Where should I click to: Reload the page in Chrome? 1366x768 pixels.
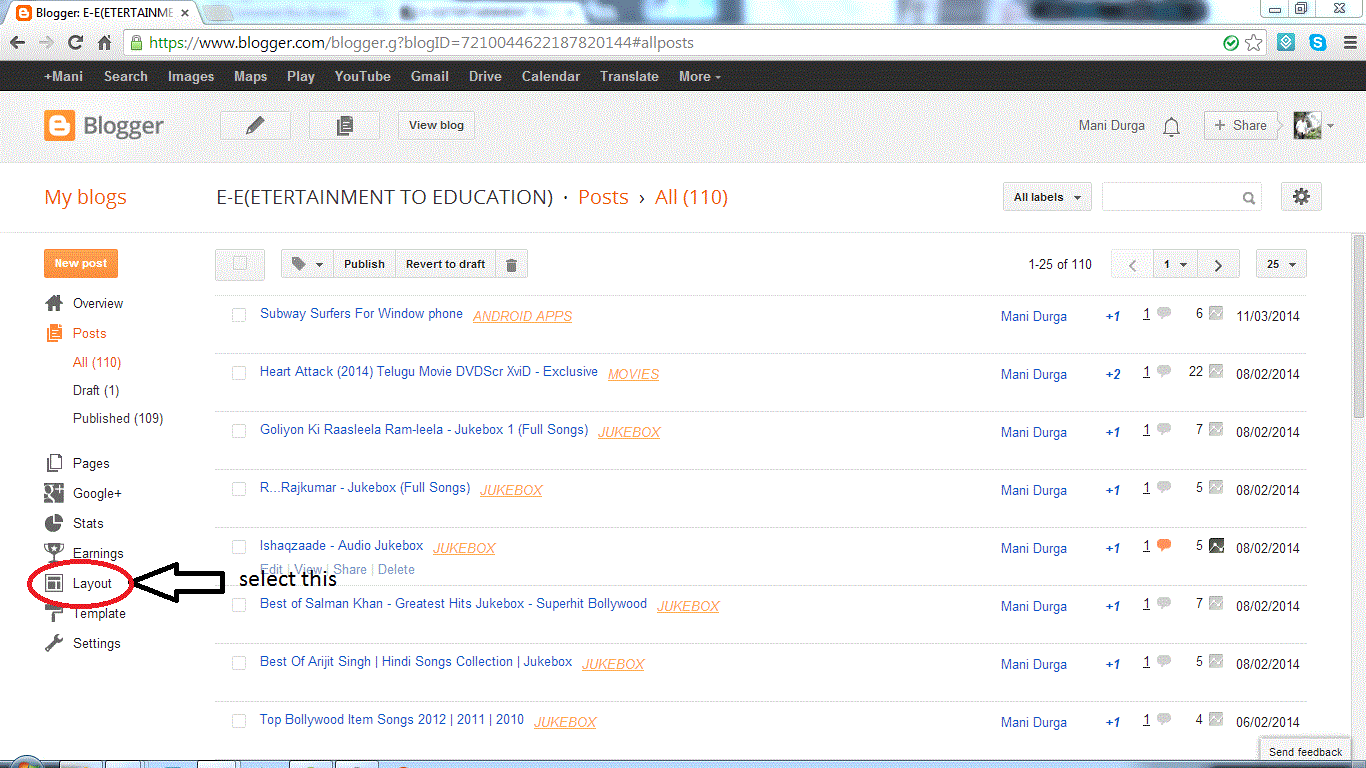point(75,43)
